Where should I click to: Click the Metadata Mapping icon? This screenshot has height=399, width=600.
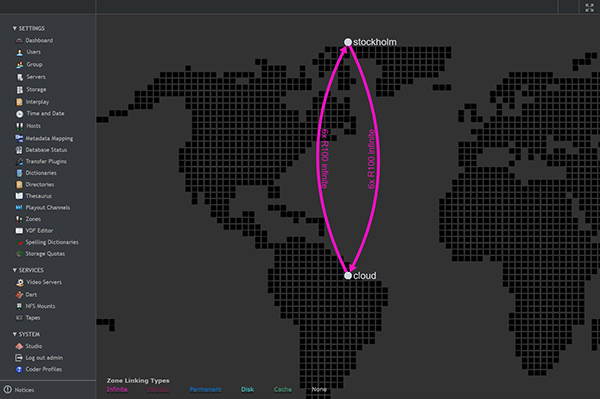pos(19,138)
